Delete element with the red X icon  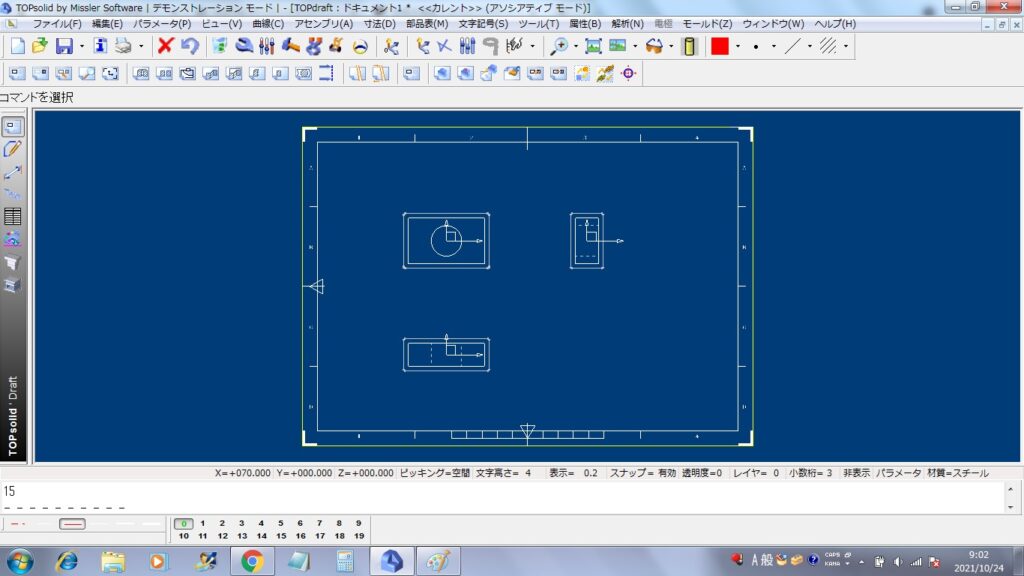point(165,46)
